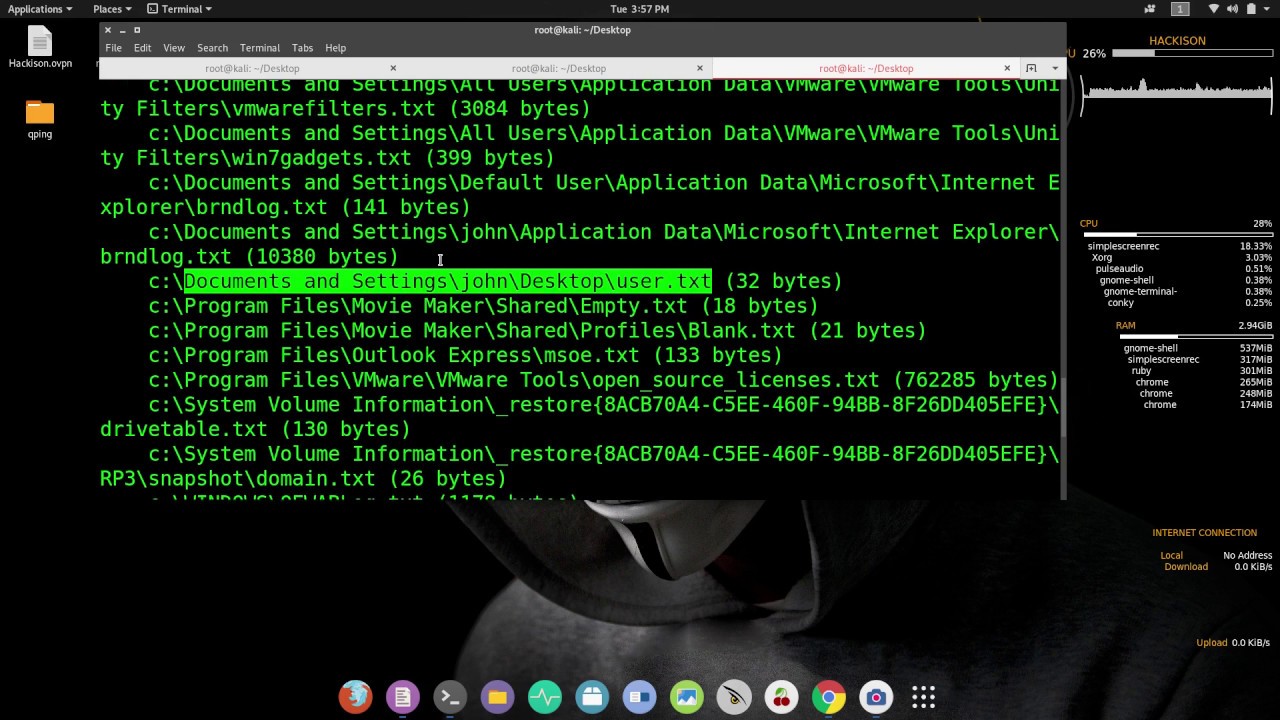Click the drivetable.txt (130 bytes) line
The width and height of the screenshot is (1280, 720).
tap(255, 429)
